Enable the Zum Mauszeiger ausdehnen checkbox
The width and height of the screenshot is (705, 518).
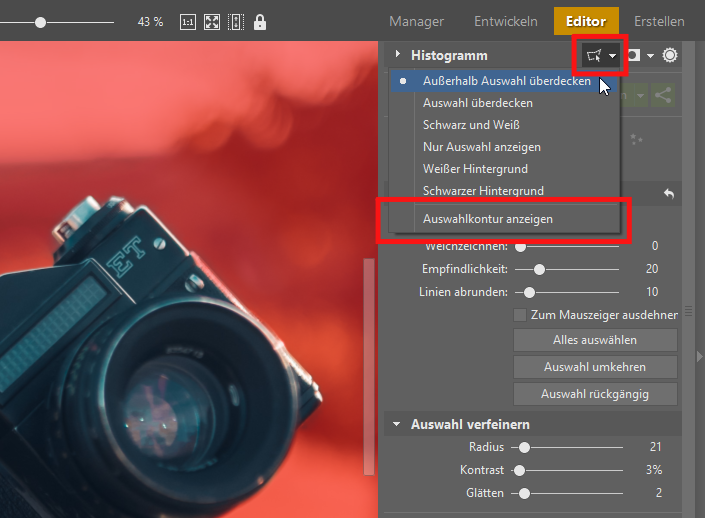click(x=520, y=315)
